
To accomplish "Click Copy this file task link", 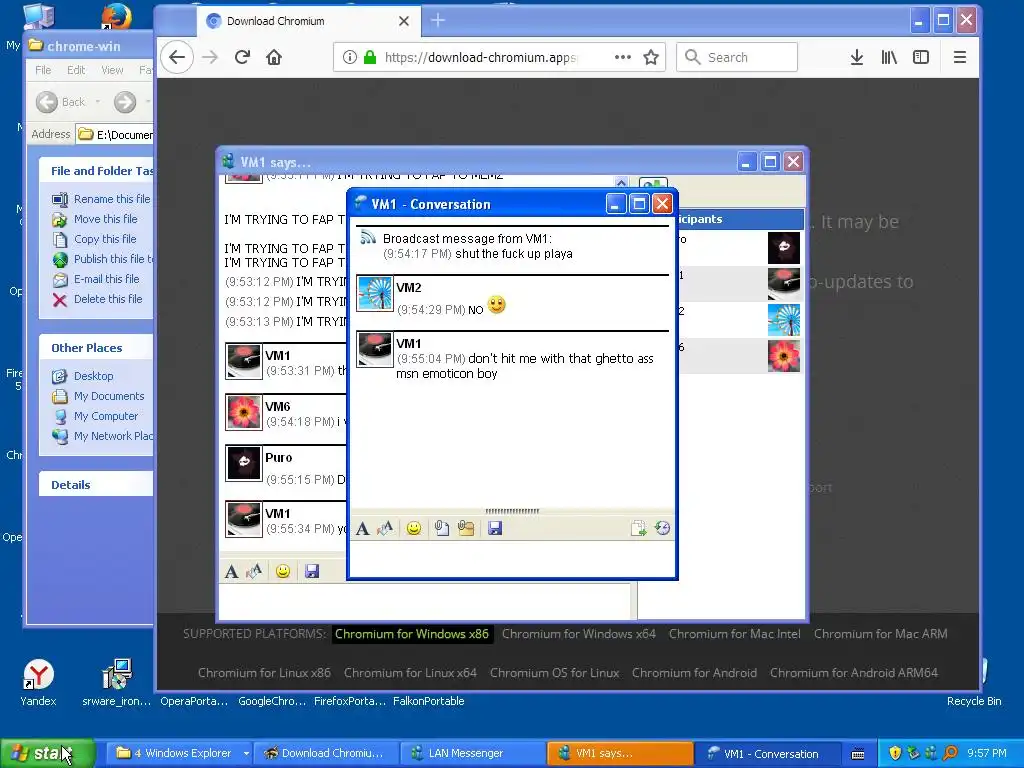I will point(94,239).
